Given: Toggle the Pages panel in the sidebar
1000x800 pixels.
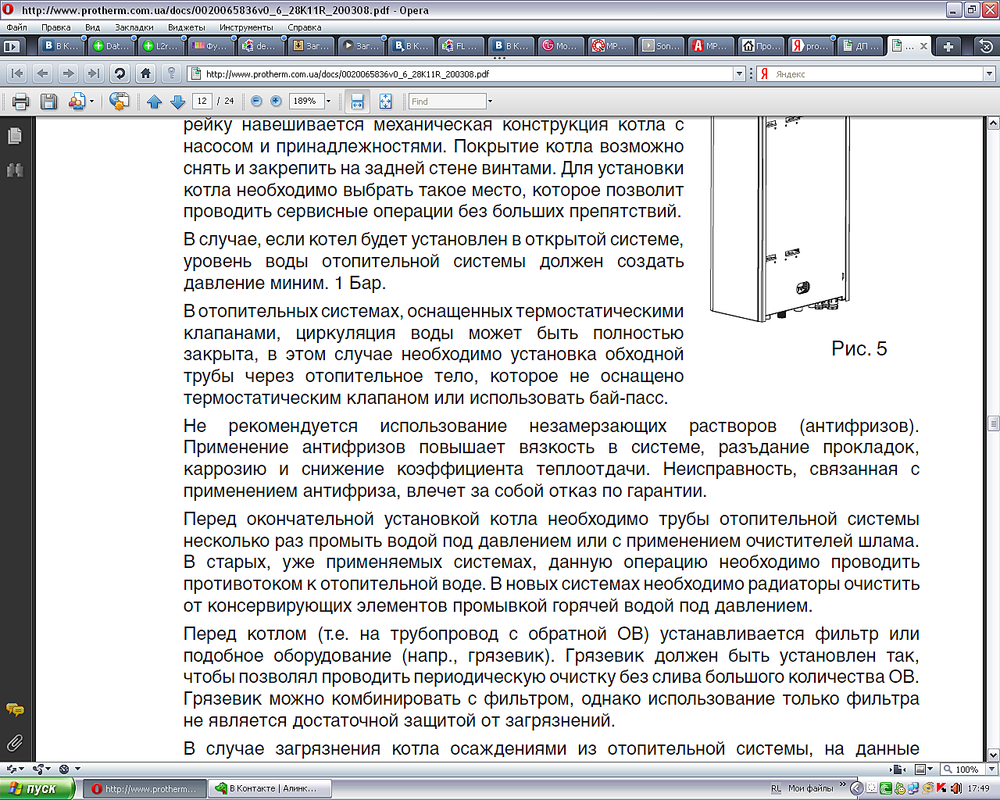Looking at the screenshot, I should 13,137.
